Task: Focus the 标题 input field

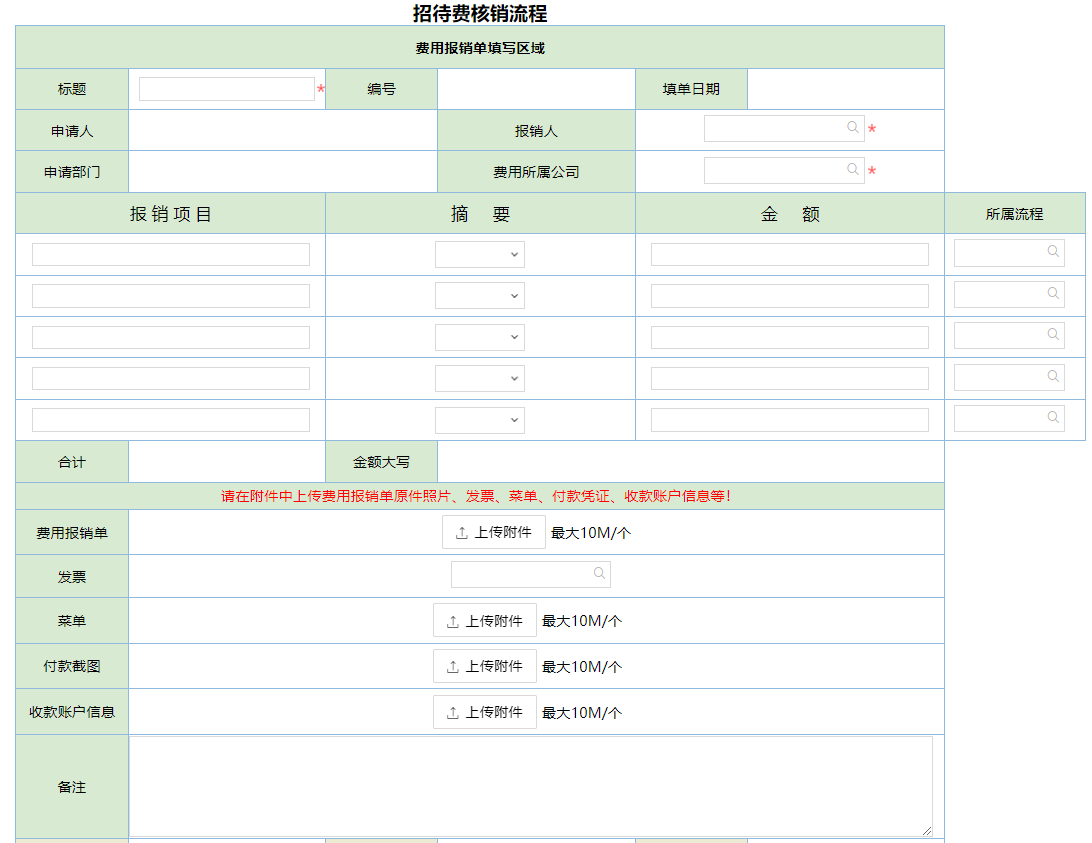Action: pos(227,89)
